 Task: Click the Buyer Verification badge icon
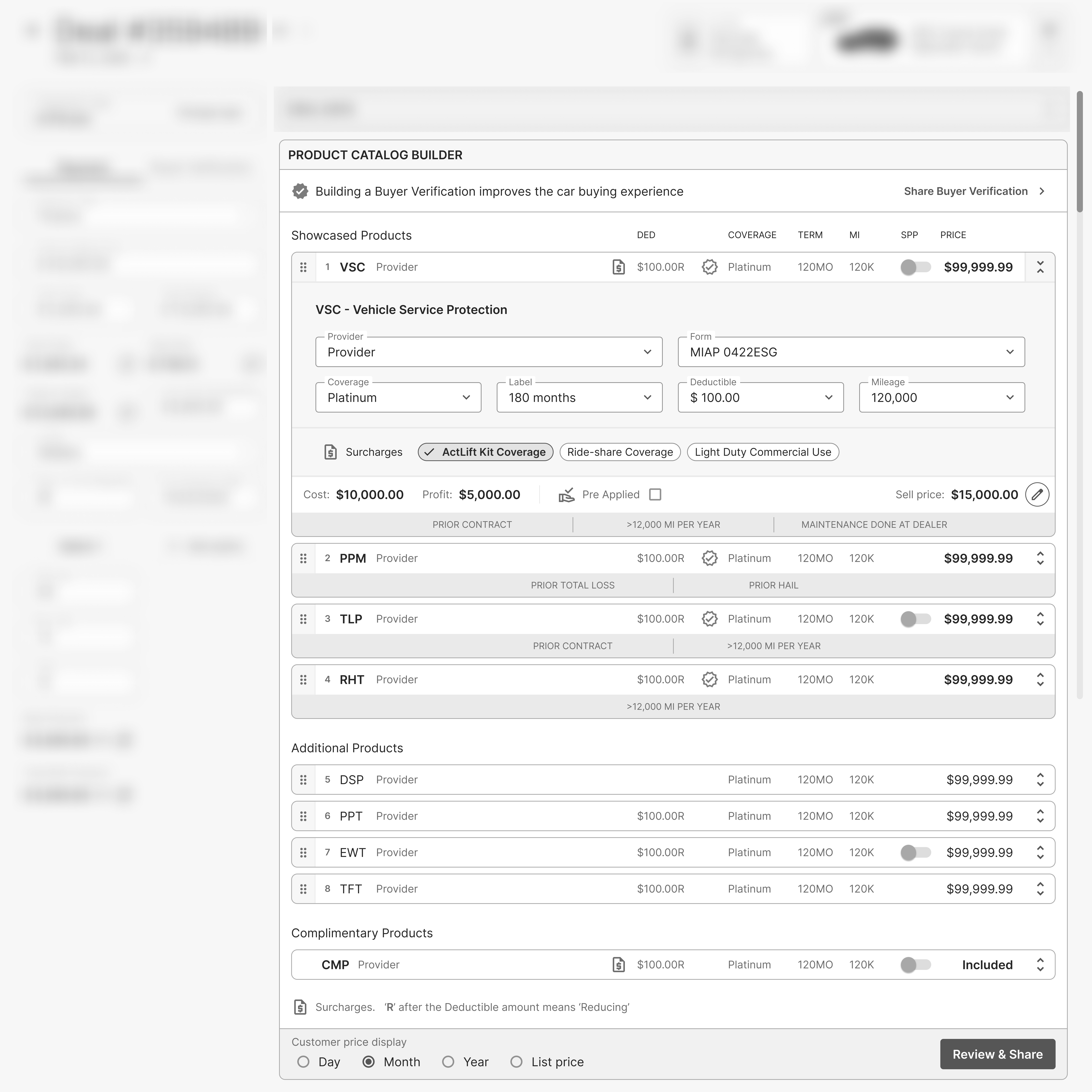(300, 191)
